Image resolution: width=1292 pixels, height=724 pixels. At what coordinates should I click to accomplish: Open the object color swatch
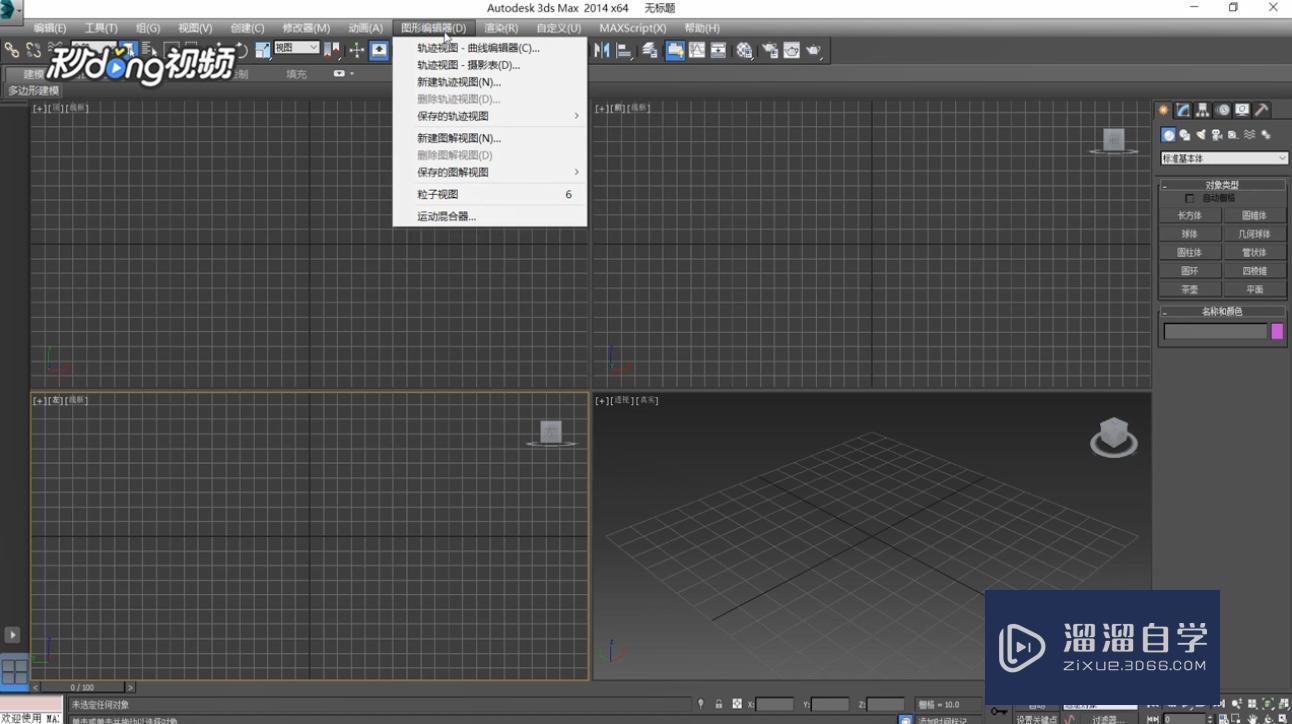point(1278,331)
